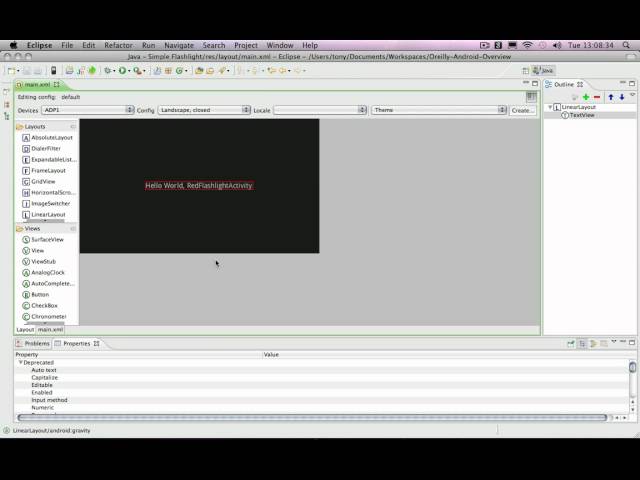Switch to the Problems tab
The width and height of the screenshot is (640, 480).
point(33,344)
